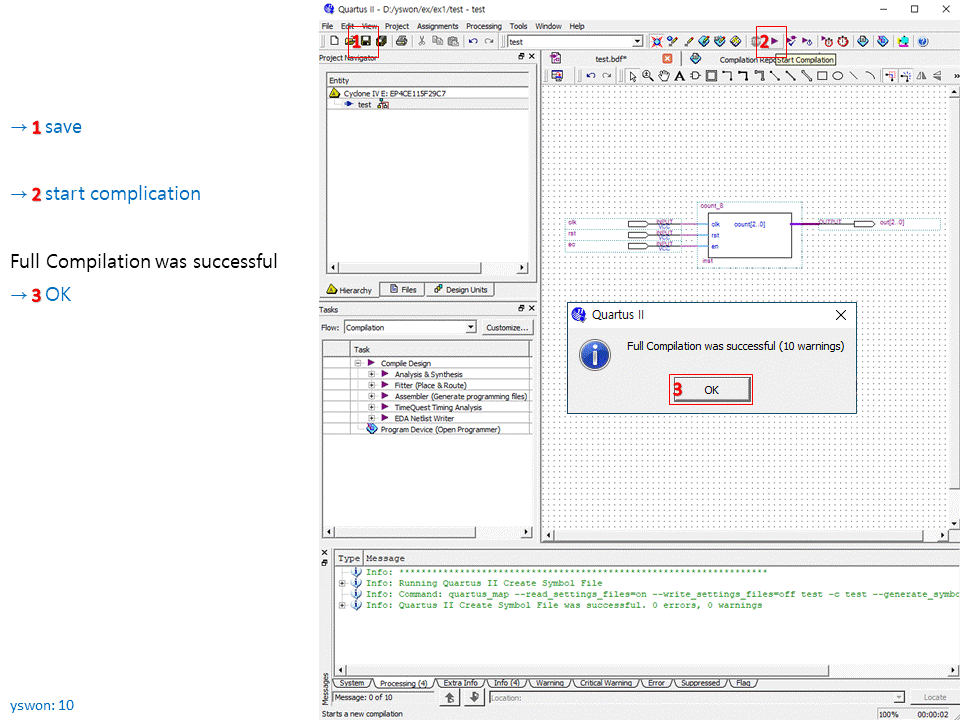Open the Tools menu
Screen dimensions: 960x720
519,26
